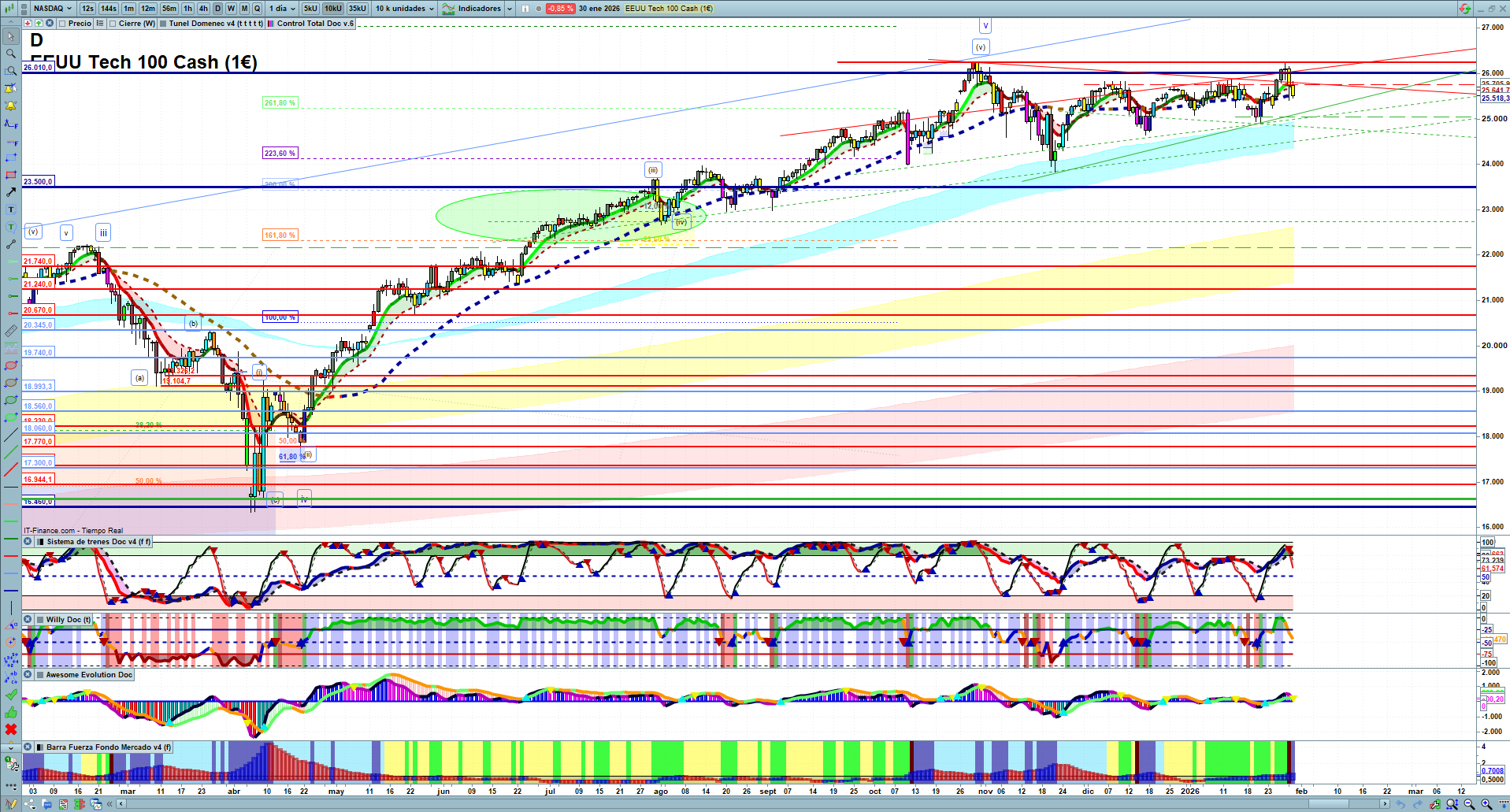Click the scrollbar right arrow
Image resolution: width=1510 pixels, height=812 pixels.
pos(1386,804)
